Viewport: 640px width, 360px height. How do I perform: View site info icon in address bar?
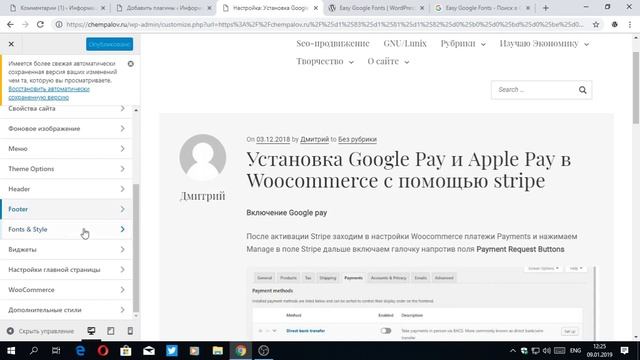click(59, 24)
